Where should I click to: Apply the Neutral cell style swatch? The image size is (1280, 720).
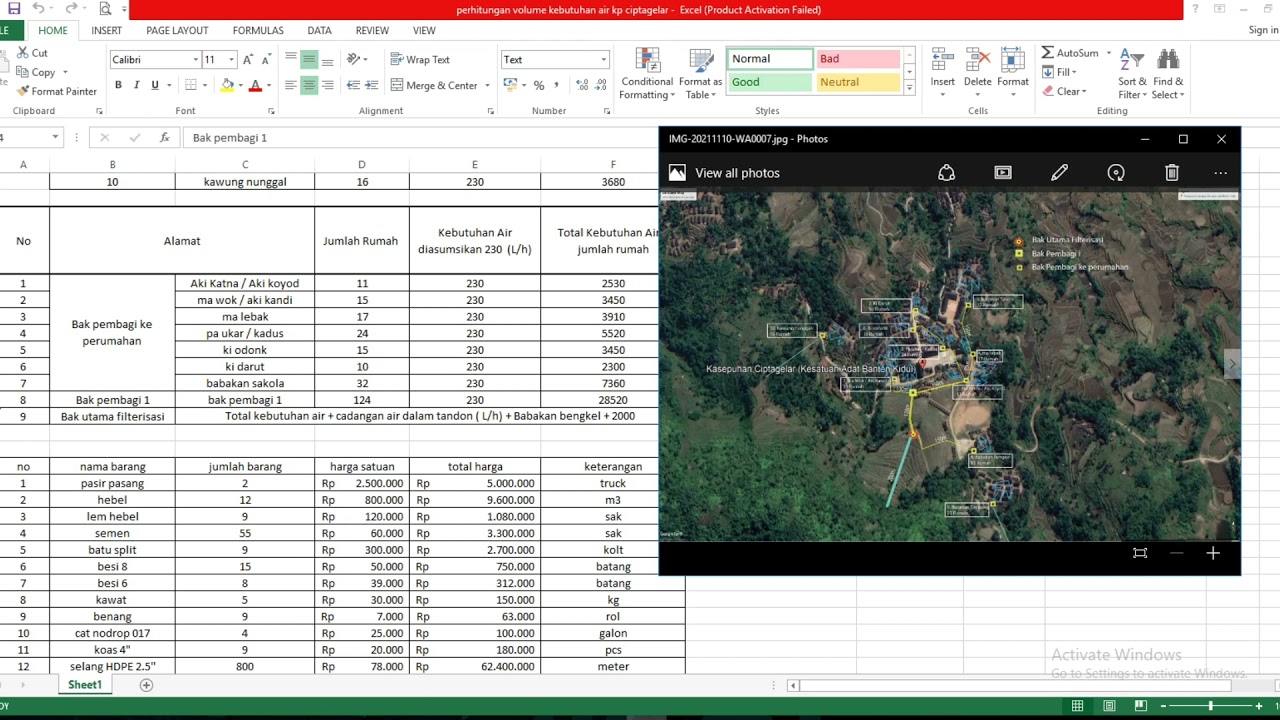coord(857,82)
